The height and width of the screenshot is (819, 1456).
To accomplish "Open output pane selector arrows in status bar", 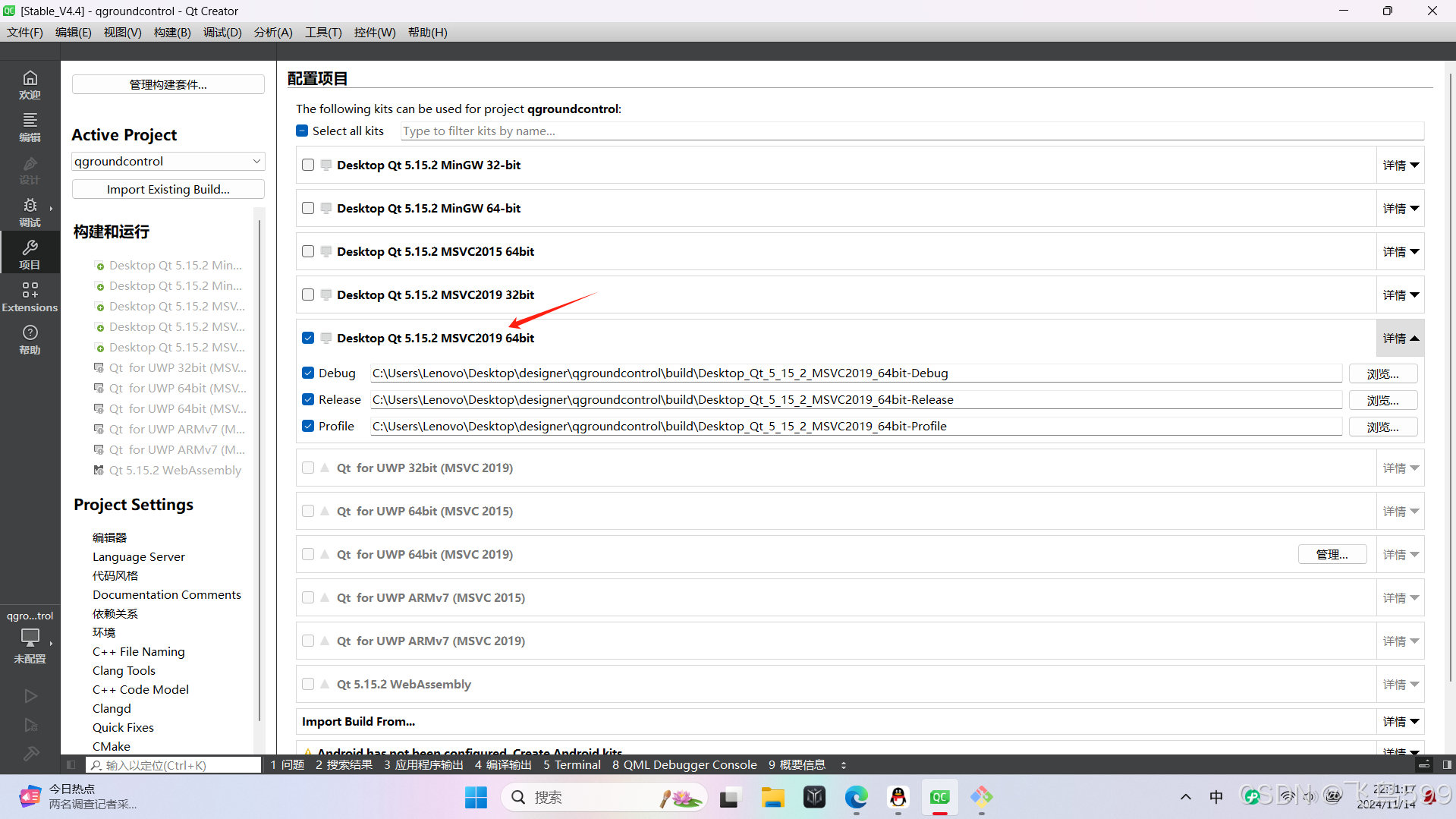I will 844,765.
